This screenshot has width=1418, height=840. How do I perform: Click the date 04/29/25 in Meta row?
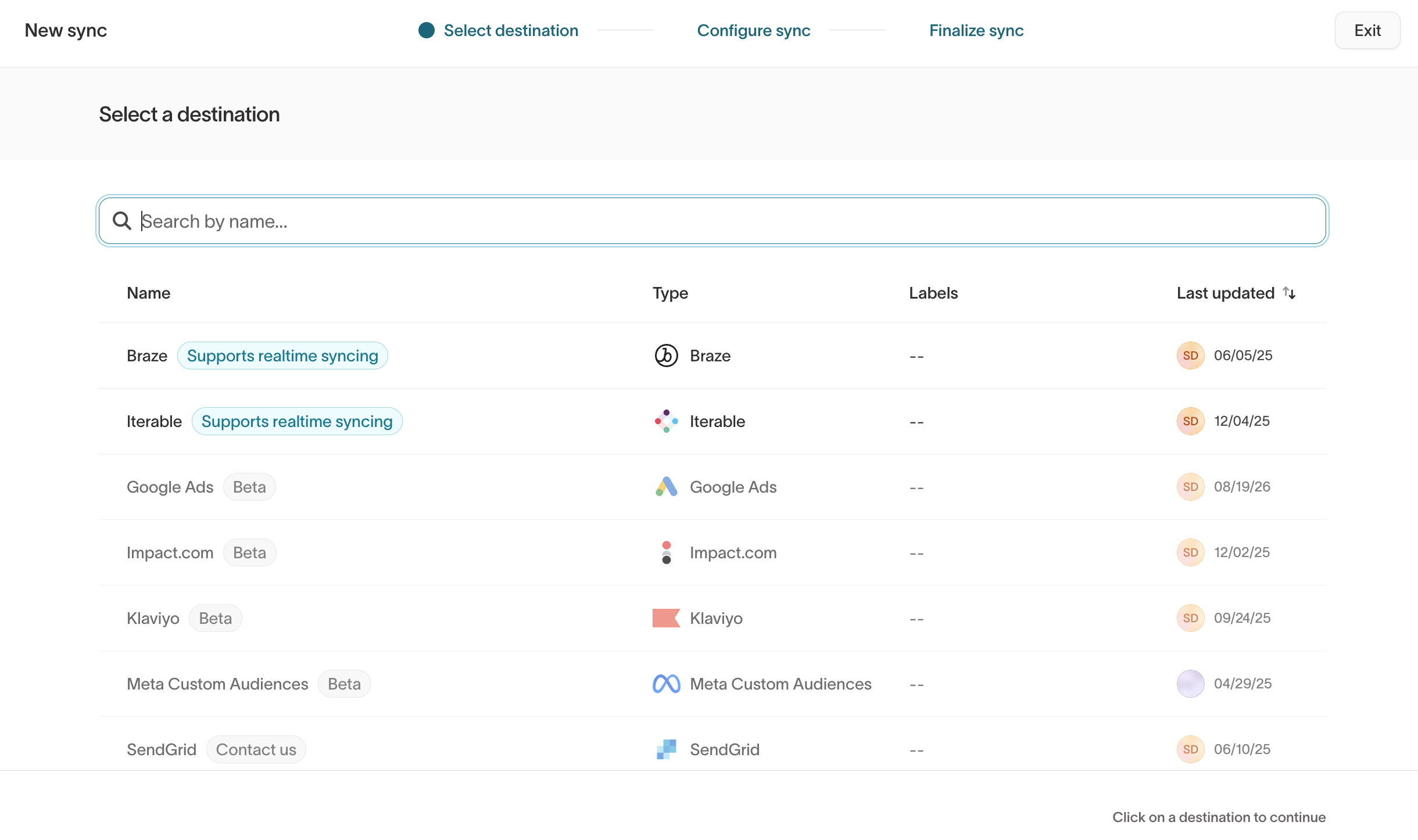point(1243,684)
